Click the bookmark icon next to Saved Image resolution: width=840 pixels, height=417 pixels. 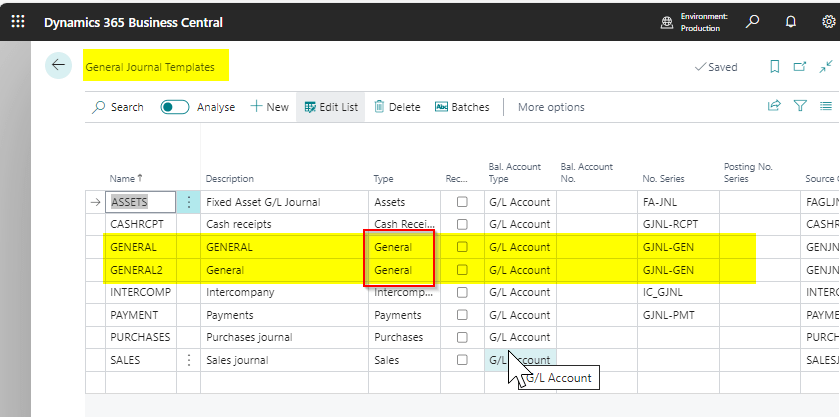774,67
